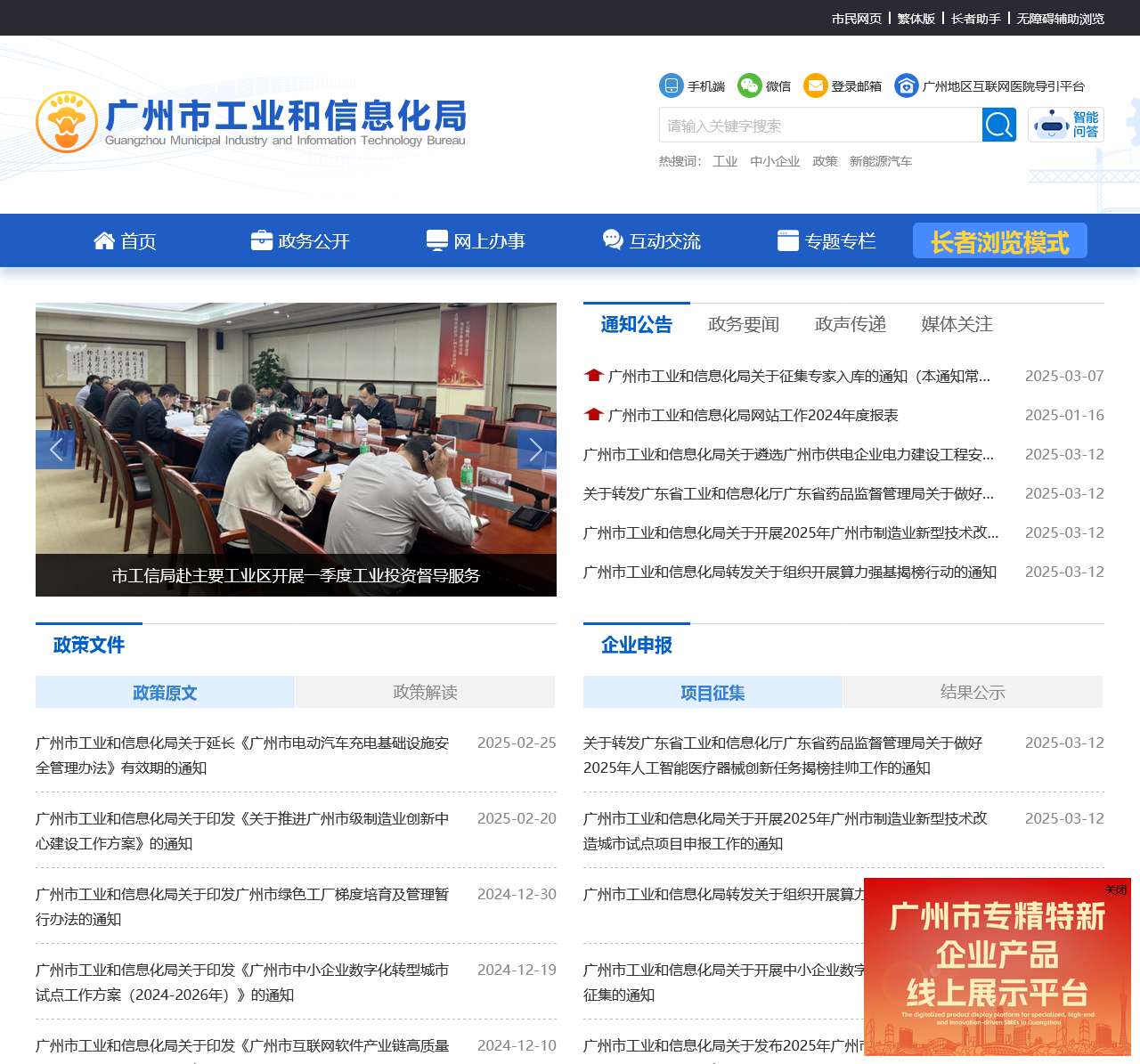Click hot search keyword 工业

pos(725,161)
